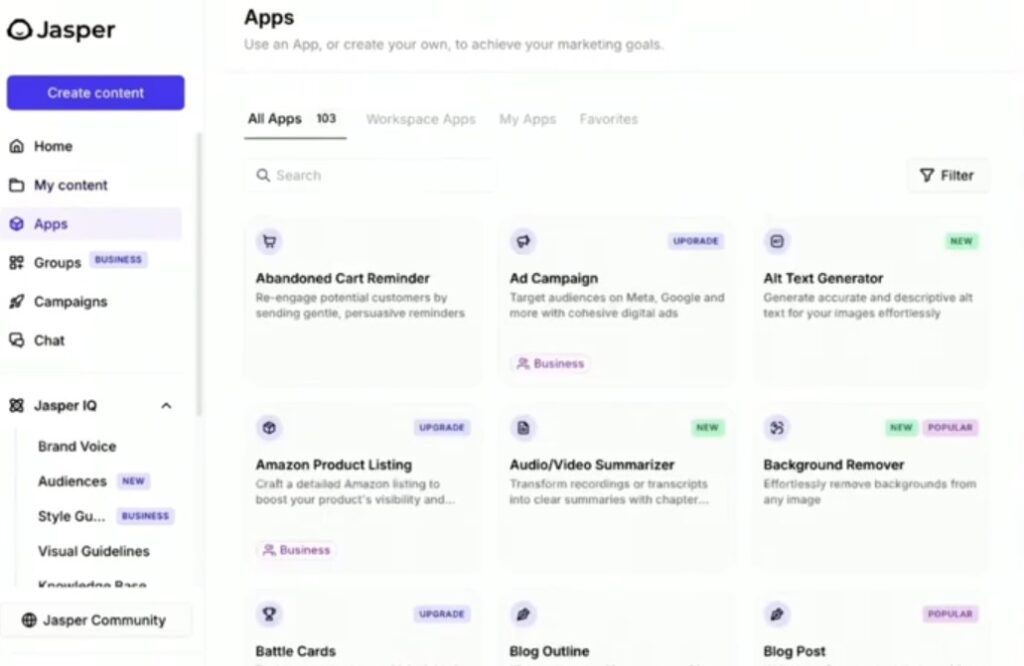Open Chat in the sidebar
The height and width of the screenshot is (666, 1024).
click(91, 340)
